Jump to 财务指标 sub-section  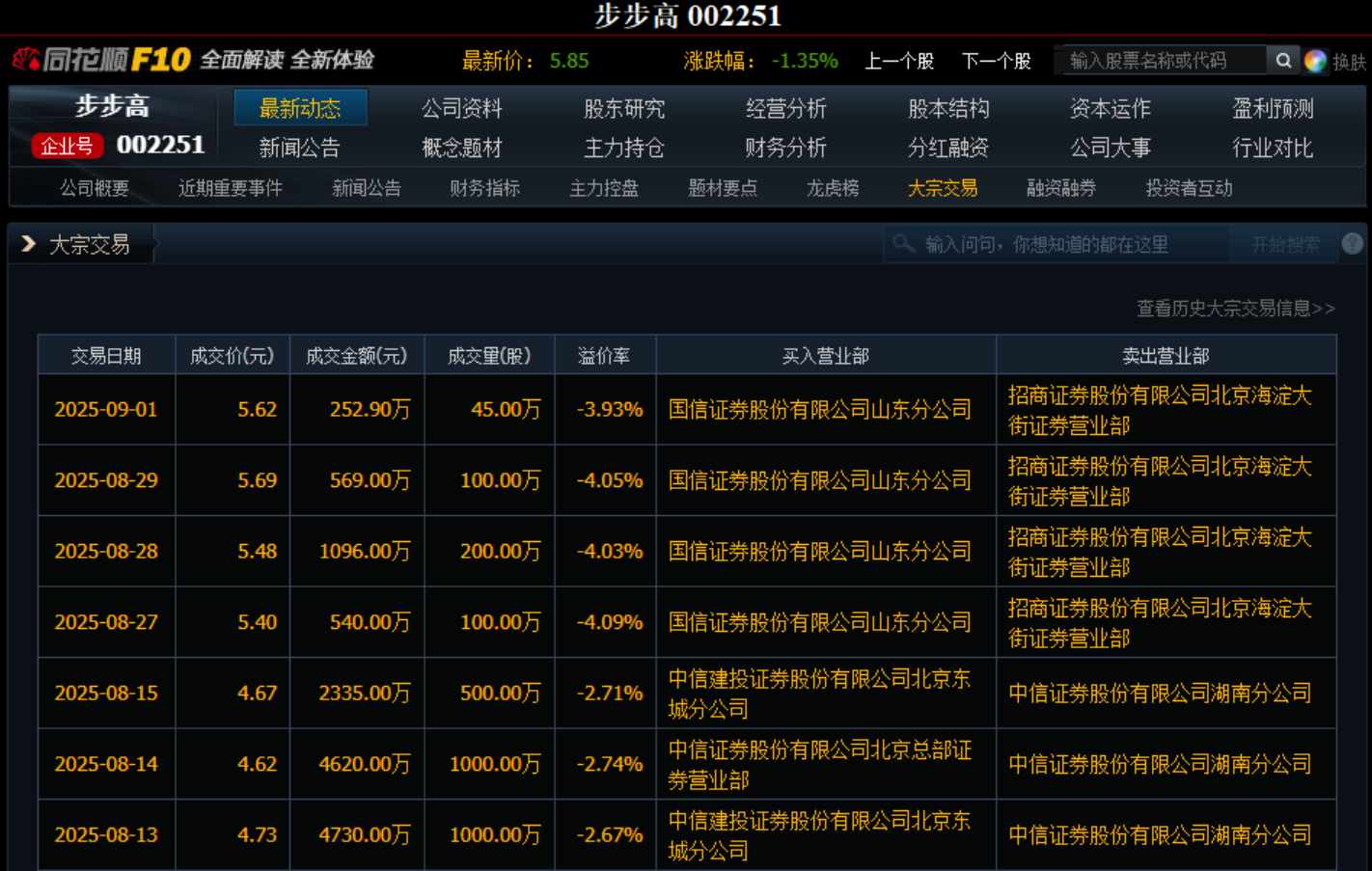click(485, 188)
